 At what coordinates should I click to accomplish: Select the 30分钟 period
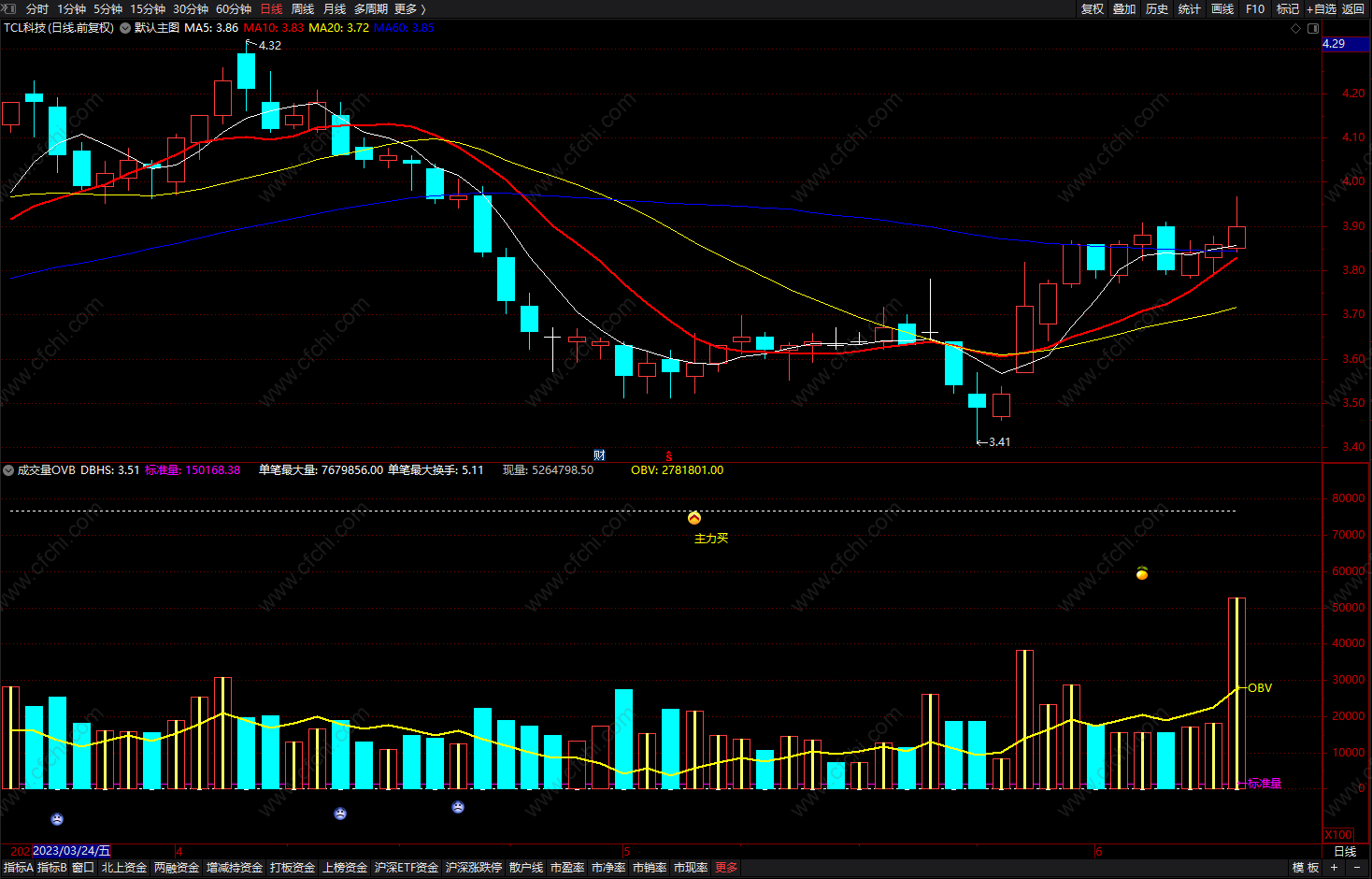[x=191, y=8]
